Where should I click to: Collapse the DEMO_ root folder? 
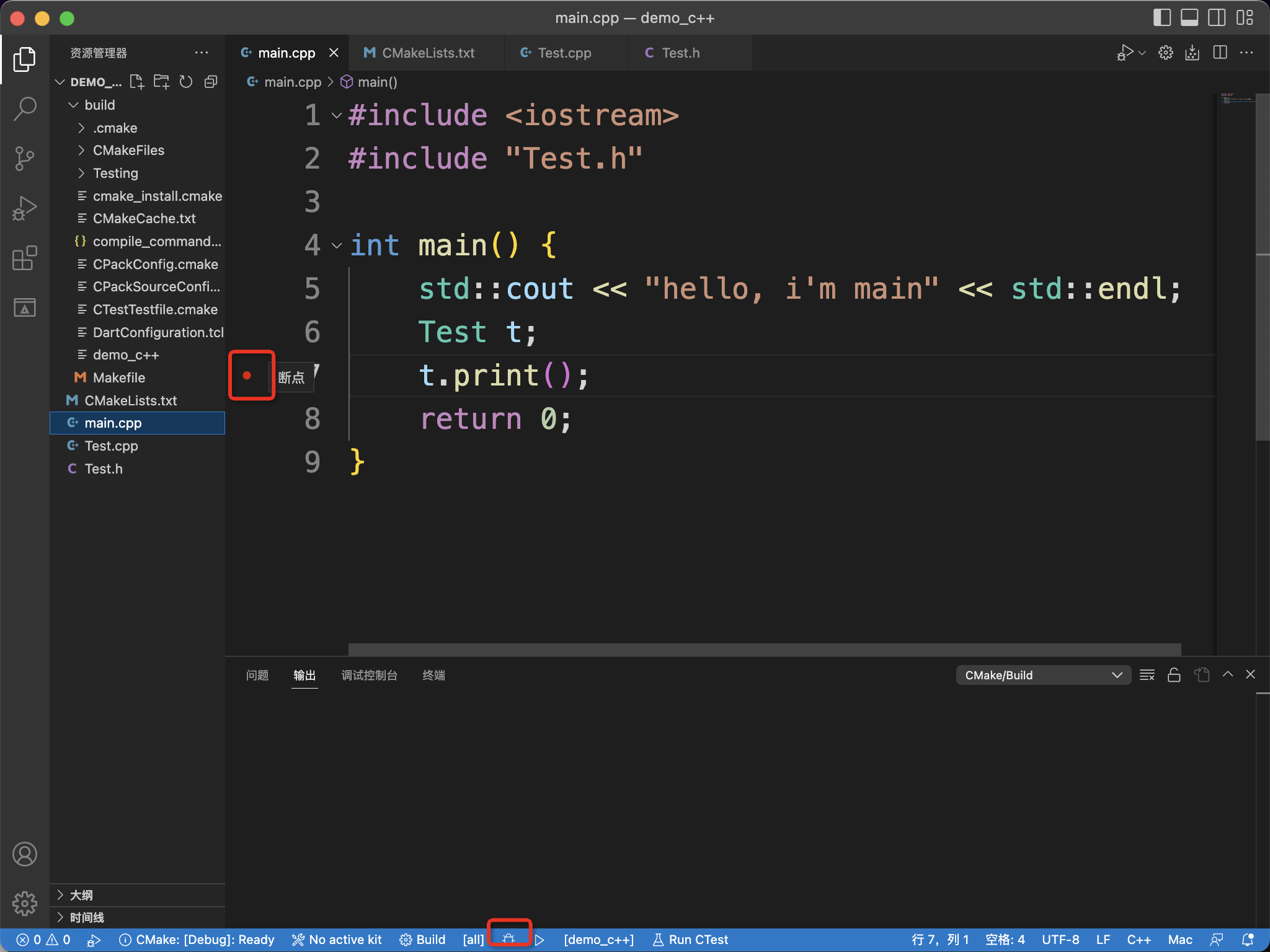[x=60, y=82]
